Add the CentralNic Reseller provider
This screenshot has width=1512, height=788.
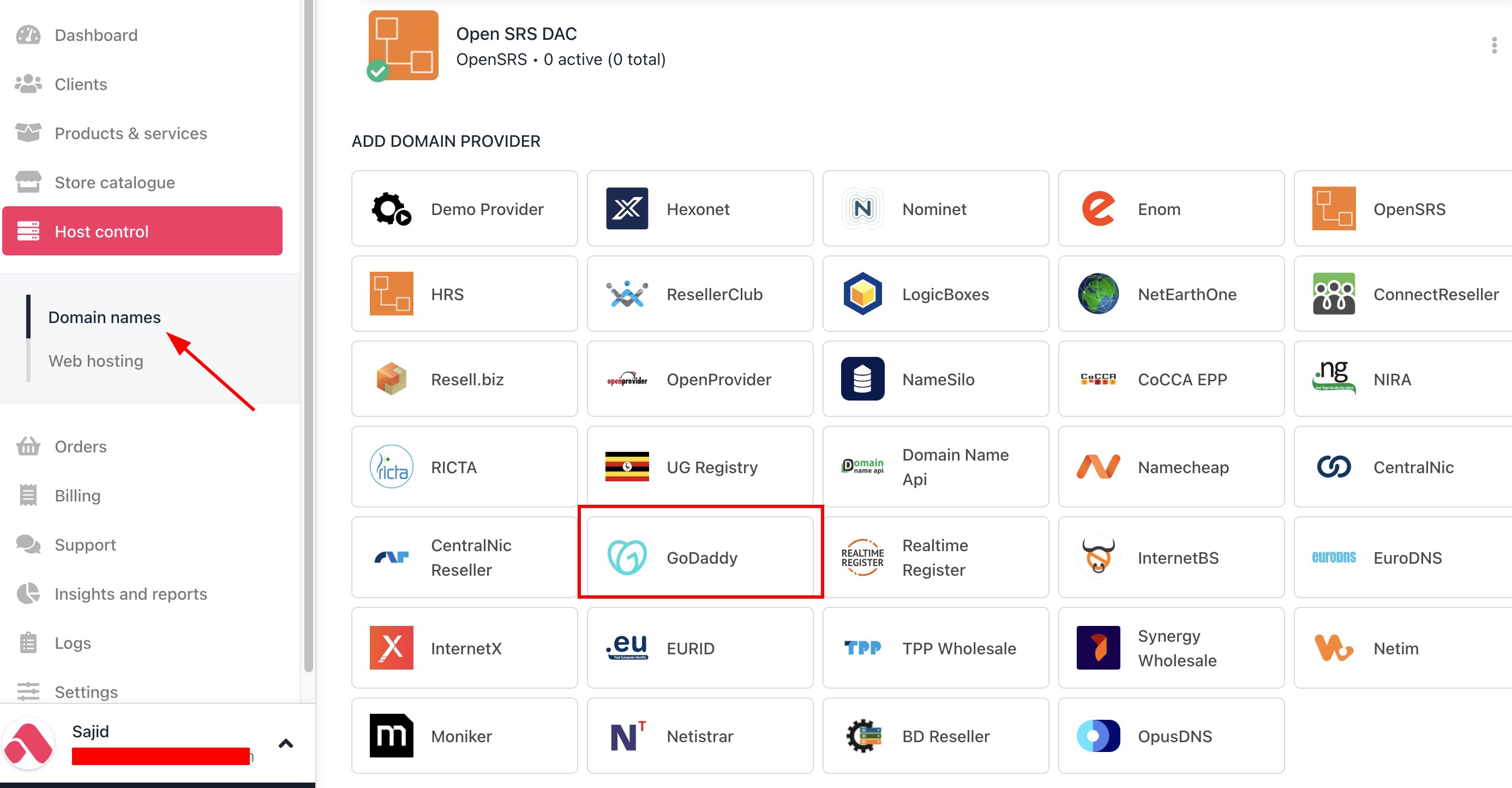tap(464, 557)
